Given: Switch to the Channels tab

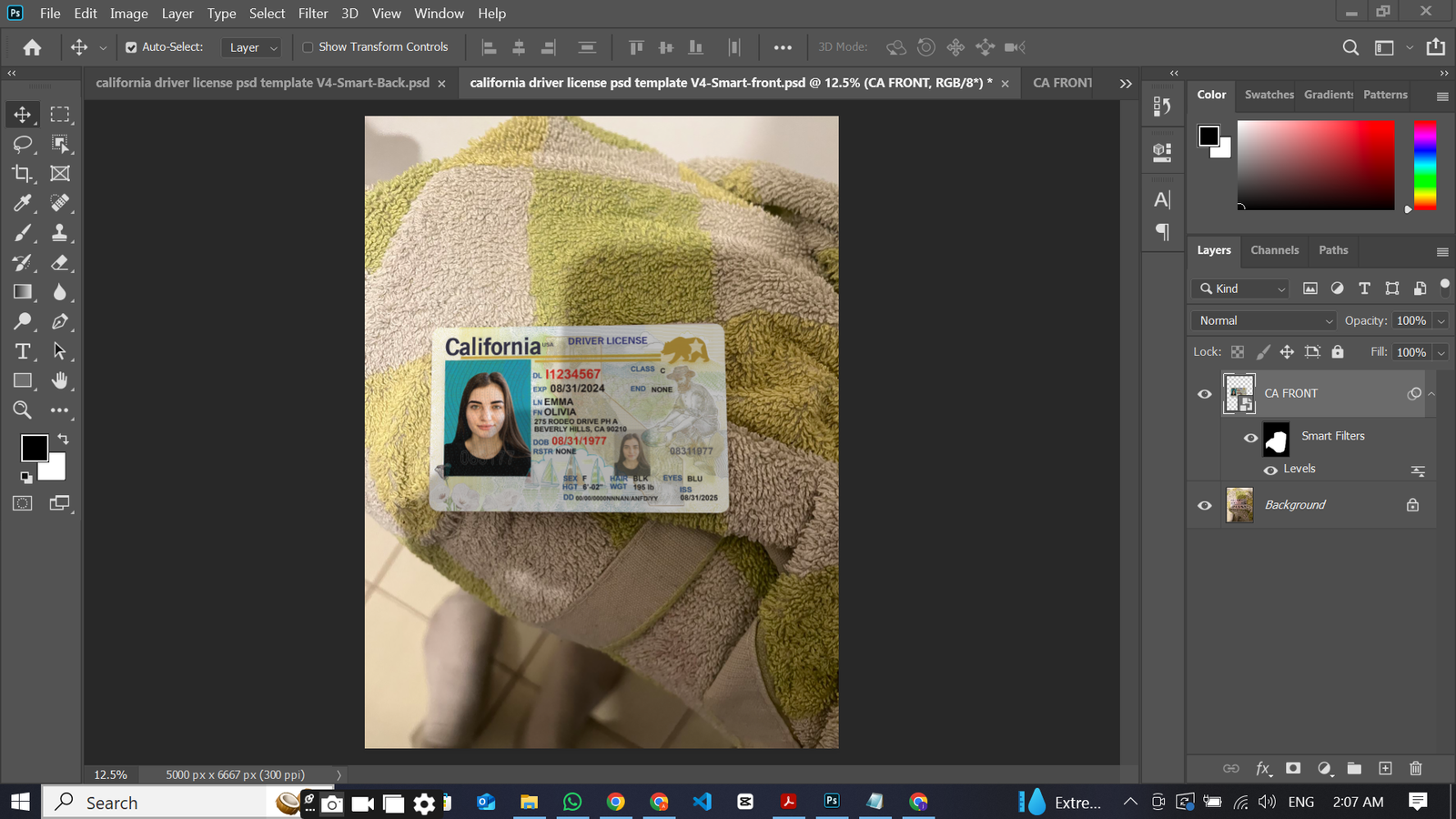Looking at the screenshot, I should point(1274,250).
